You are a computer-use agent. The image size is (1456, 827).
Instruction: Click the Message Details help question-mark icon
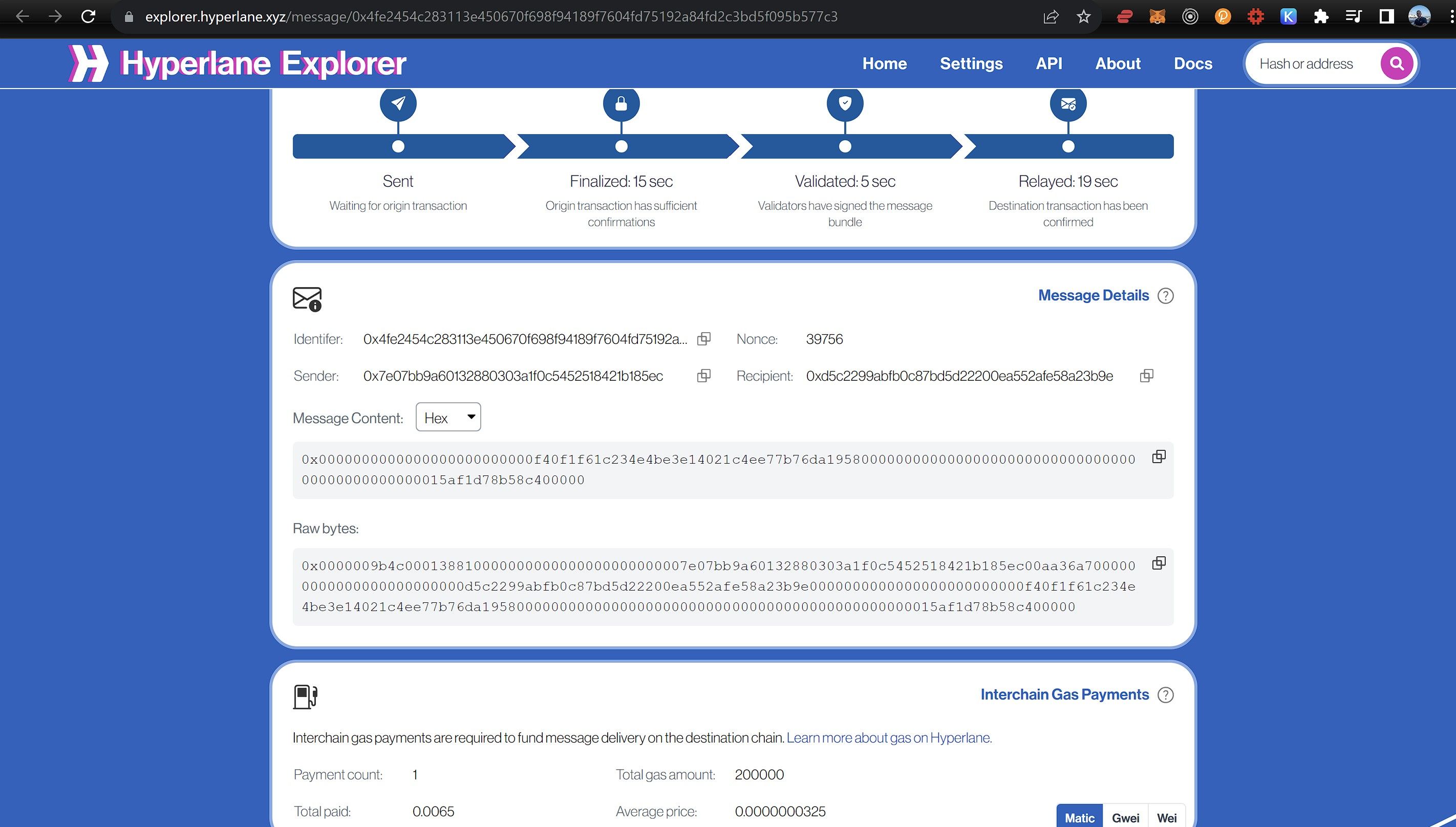tap(1166, 295)
